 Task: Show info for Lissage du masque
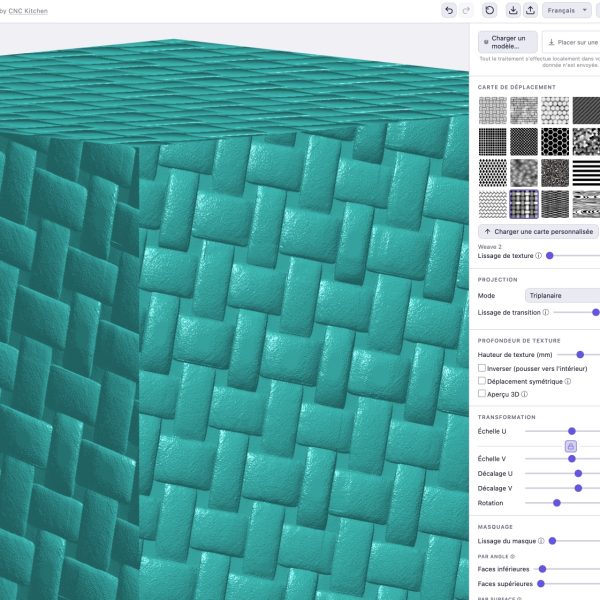(541, 541)
